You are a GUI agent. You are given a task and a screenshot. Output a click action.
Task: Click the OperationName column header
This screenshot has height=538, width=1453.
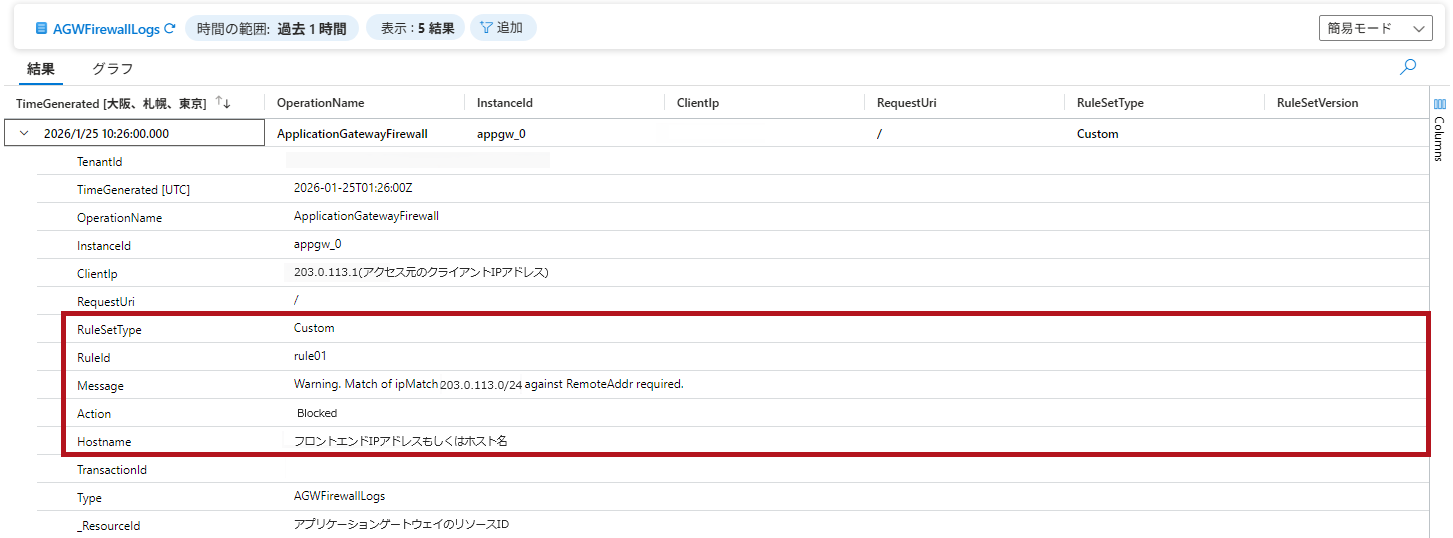(320, 103)
